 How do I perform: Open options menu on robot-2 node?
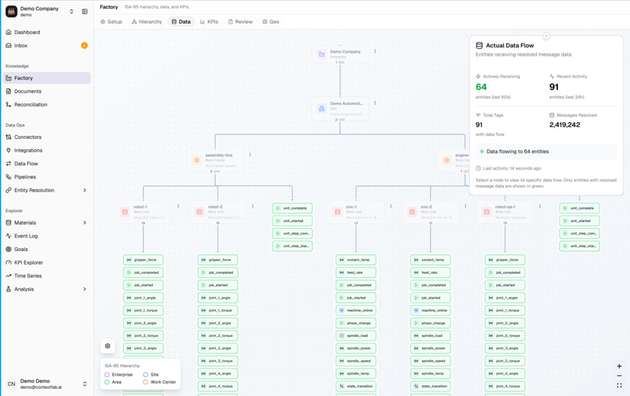point(253,206)
